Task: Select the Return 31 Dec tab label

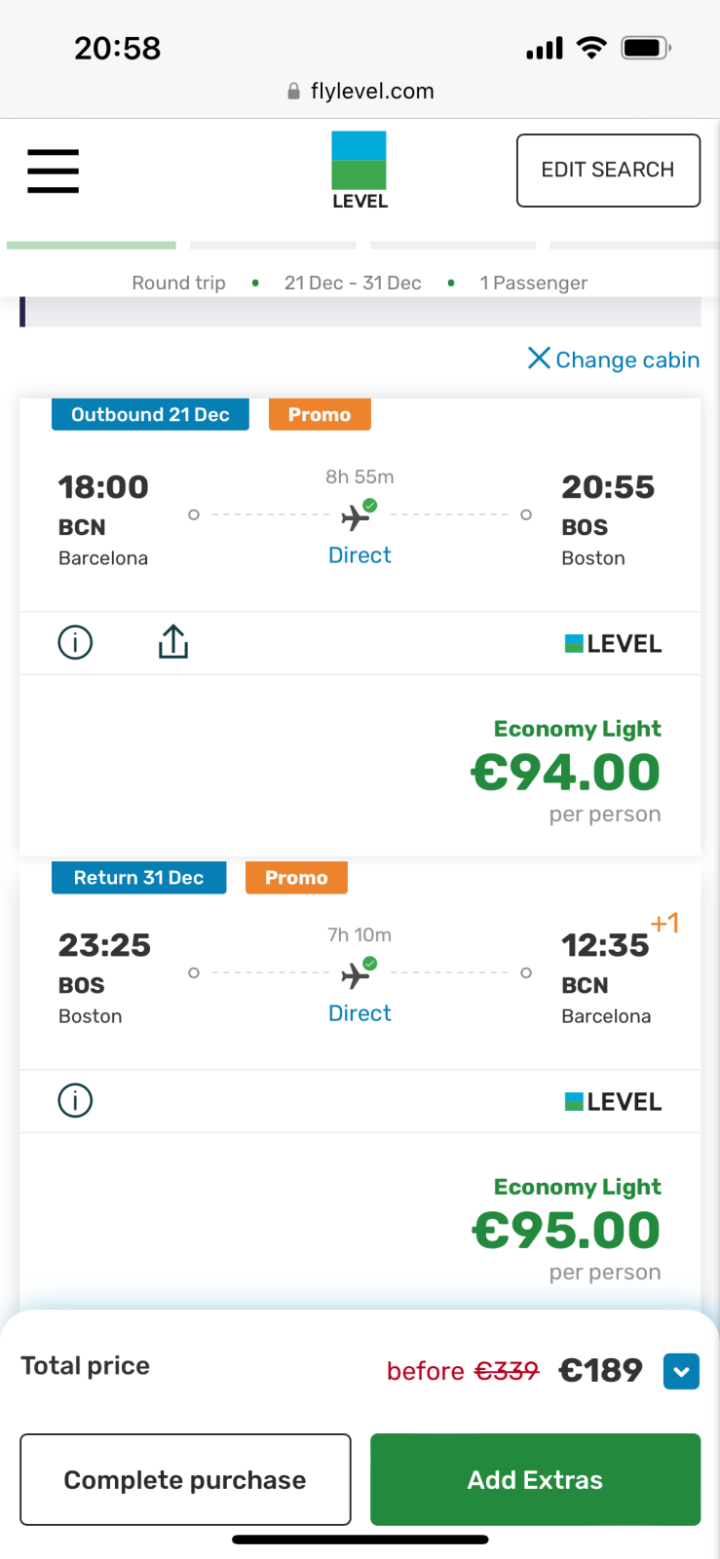Action: click(x=139, y=877)
